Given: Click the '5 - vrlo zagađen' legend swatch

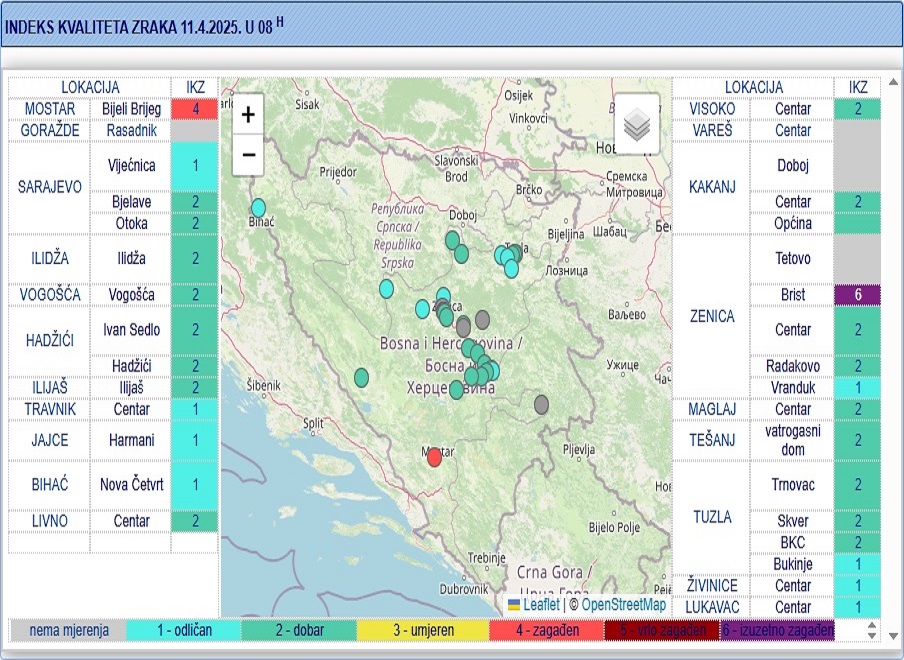Looking at the screenshot, I should (x=662, y=630).
